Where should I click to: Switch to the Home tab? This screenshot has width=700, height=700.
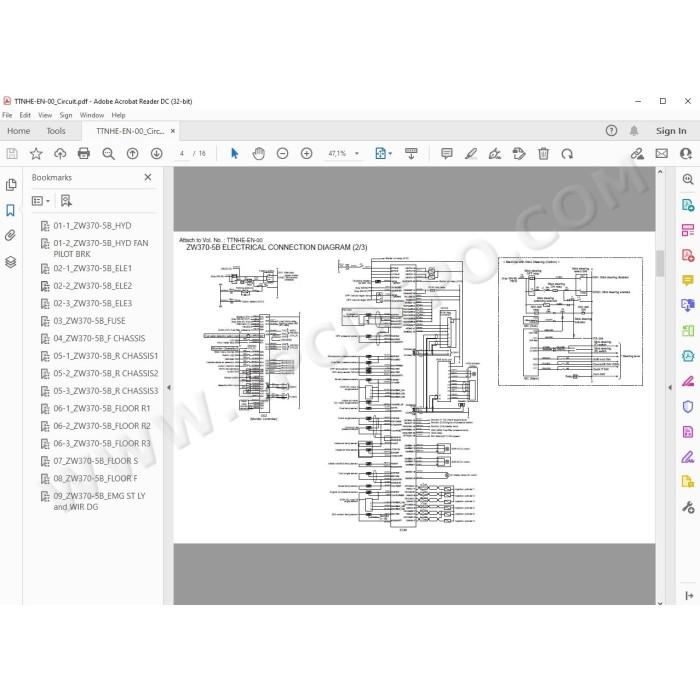[19, 131]
